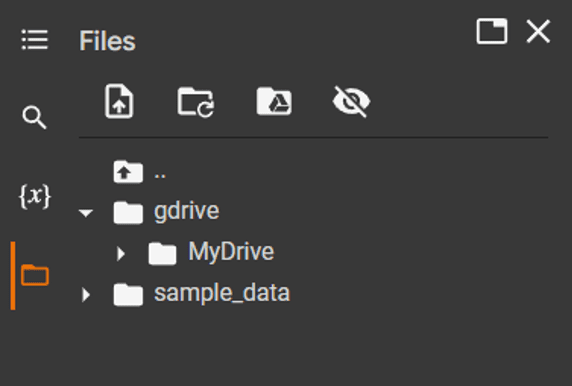This screenshot has height=386, width=572.
Task: Expand the MyDrive folder arrow
Action: [121, 253]
